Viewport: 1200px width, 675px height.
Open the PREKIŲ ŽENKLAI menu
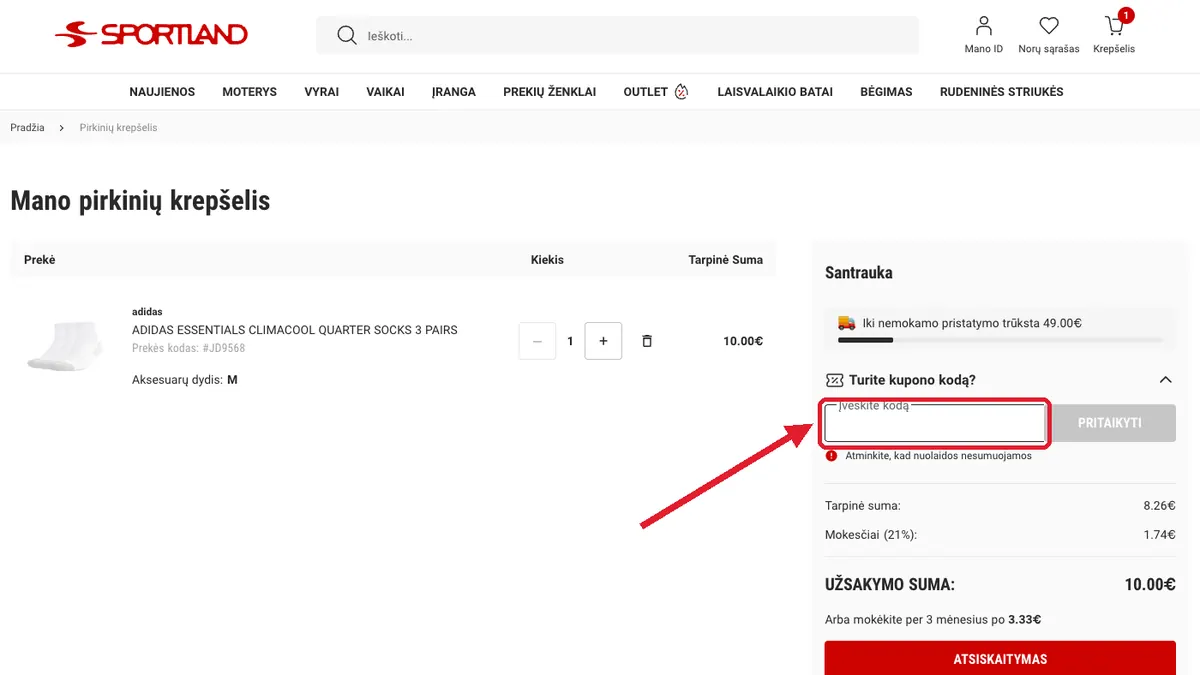tap(549, 92)
